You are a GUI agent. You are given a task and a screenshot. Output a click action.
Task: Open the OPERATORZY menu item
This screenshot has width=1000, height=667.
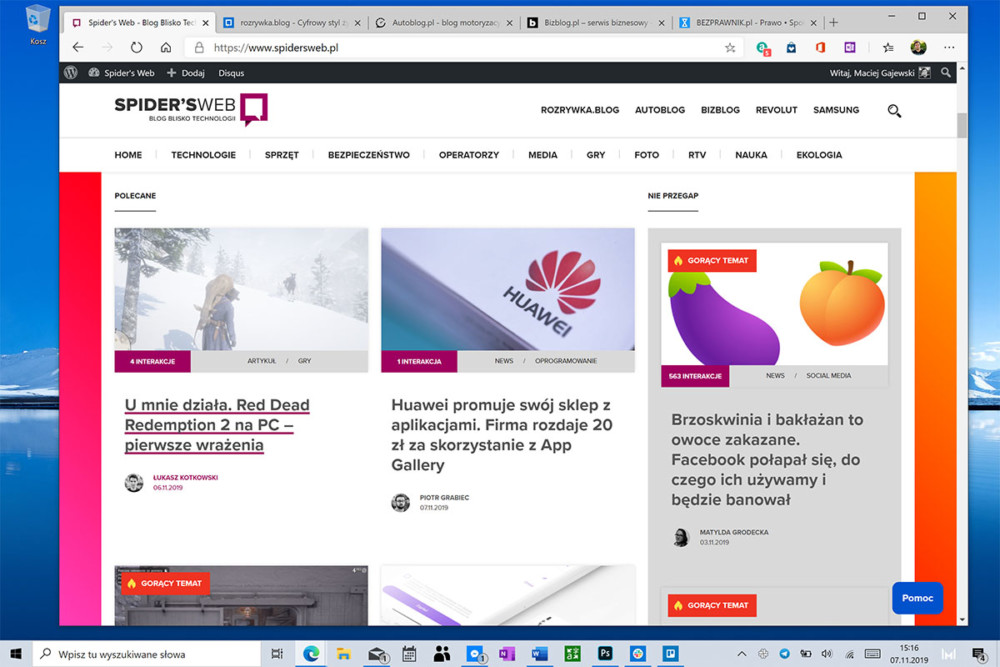pos(469,155)
